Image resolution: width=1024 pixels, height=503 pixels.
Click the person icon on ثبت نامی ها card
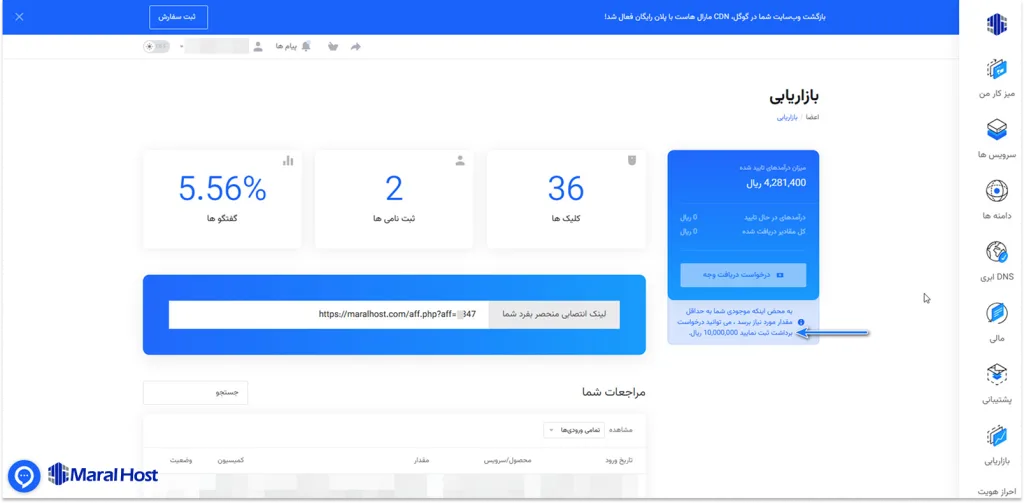tap(460, 161)
